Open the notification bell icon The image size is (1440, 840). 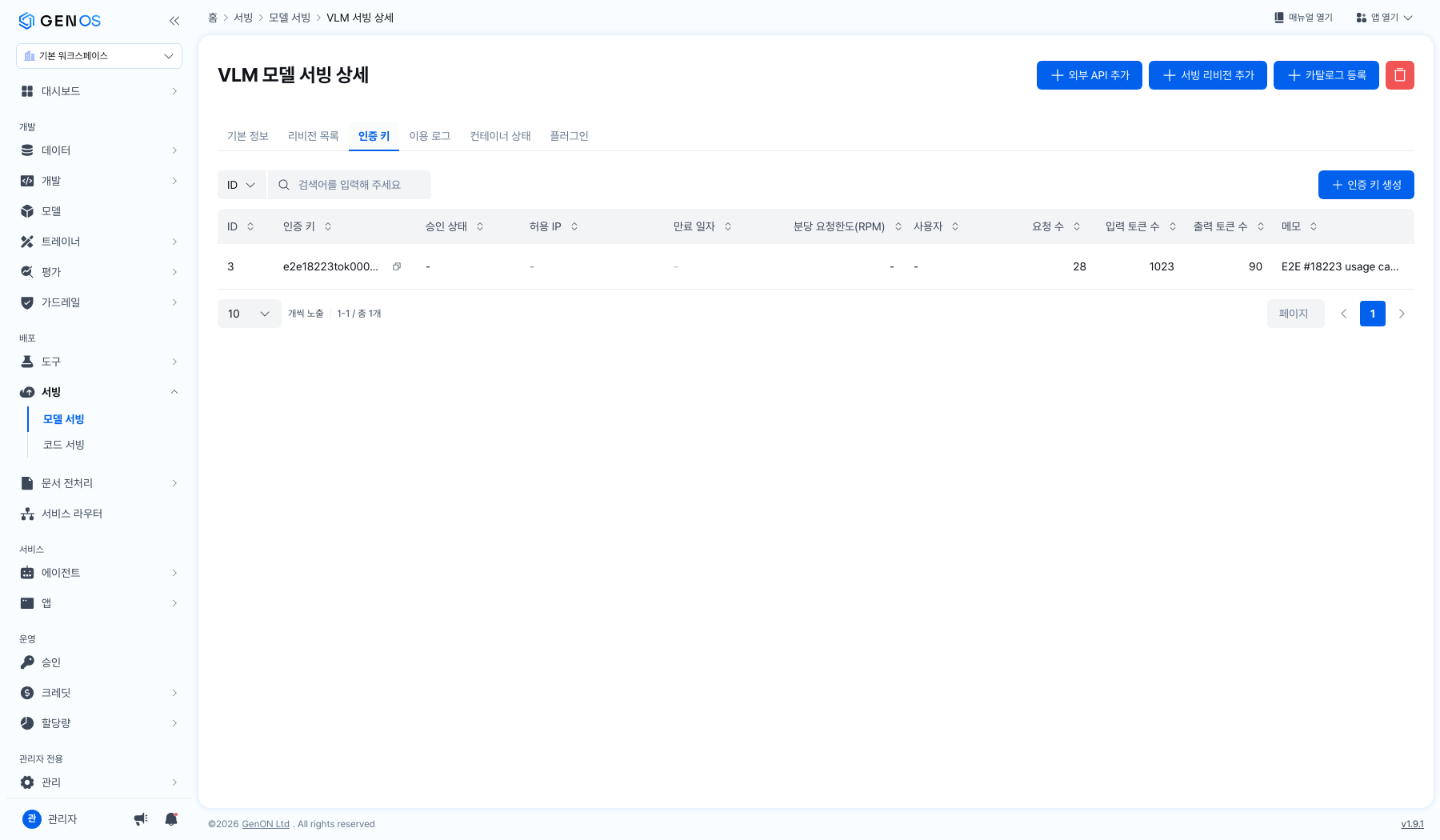click(x=171, y=819)
